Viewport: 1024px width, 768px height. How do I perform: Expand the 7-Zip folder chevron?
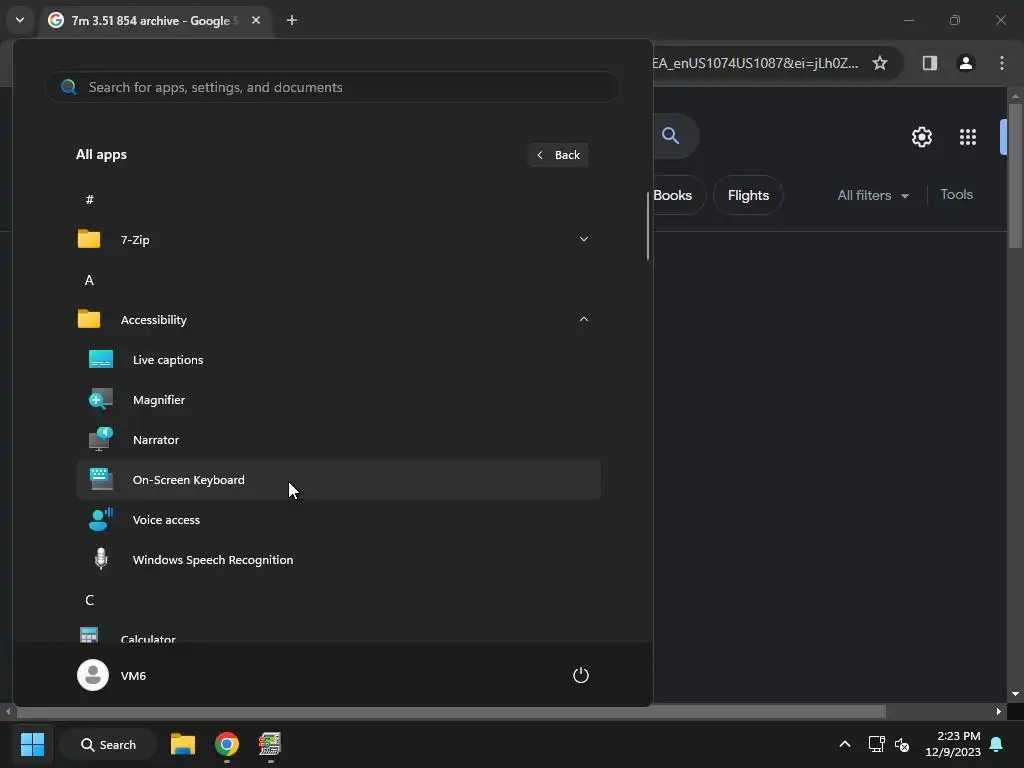pos(584,239)
